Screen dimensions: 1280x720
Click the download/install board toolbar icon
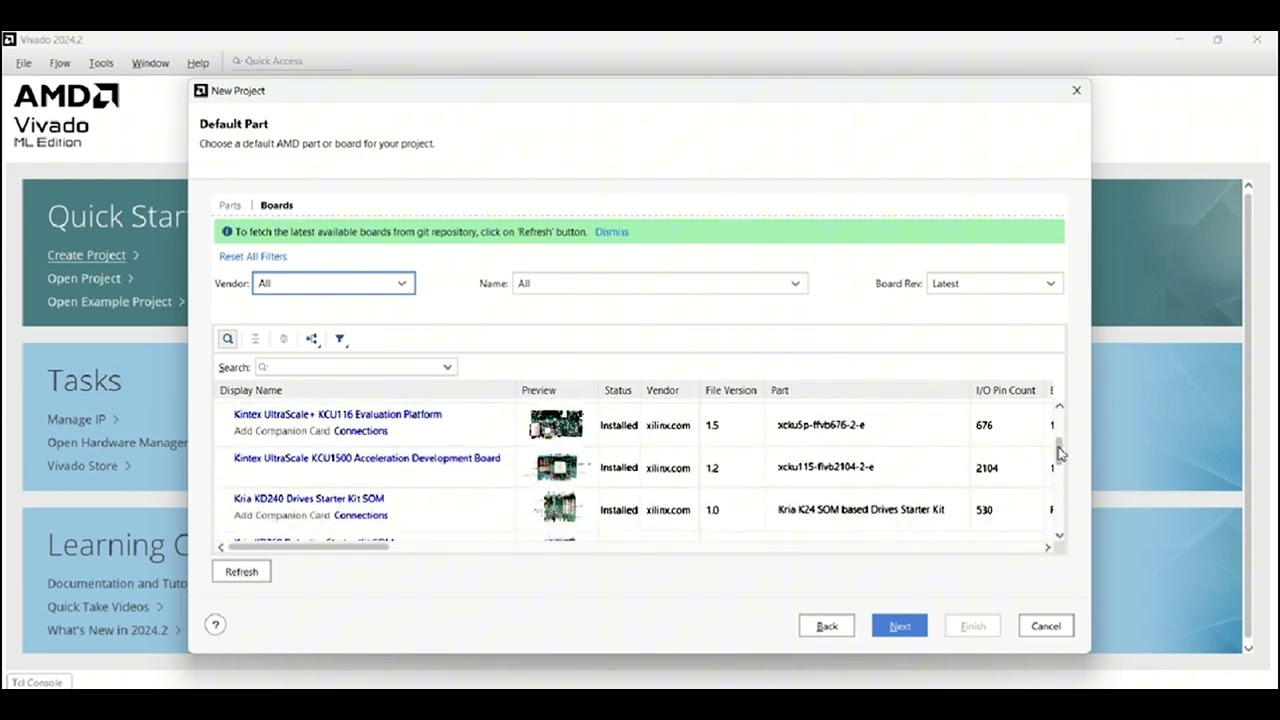click(283, 339)
